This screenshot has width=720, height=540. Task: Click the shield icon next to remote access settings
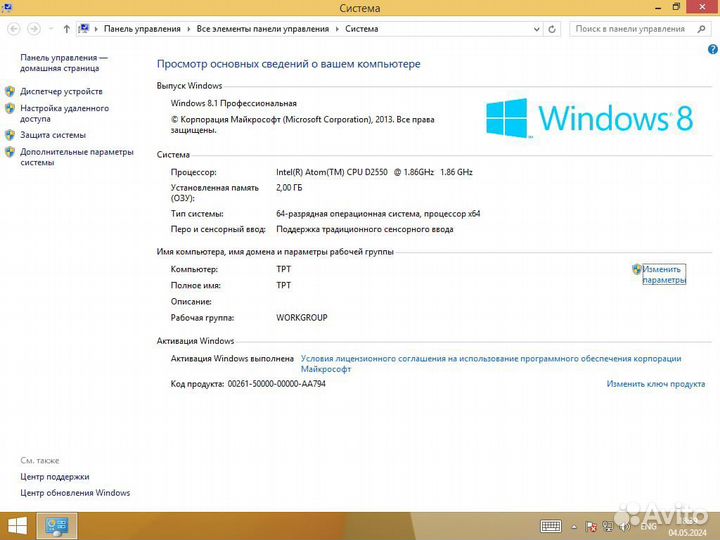point(10,109)
